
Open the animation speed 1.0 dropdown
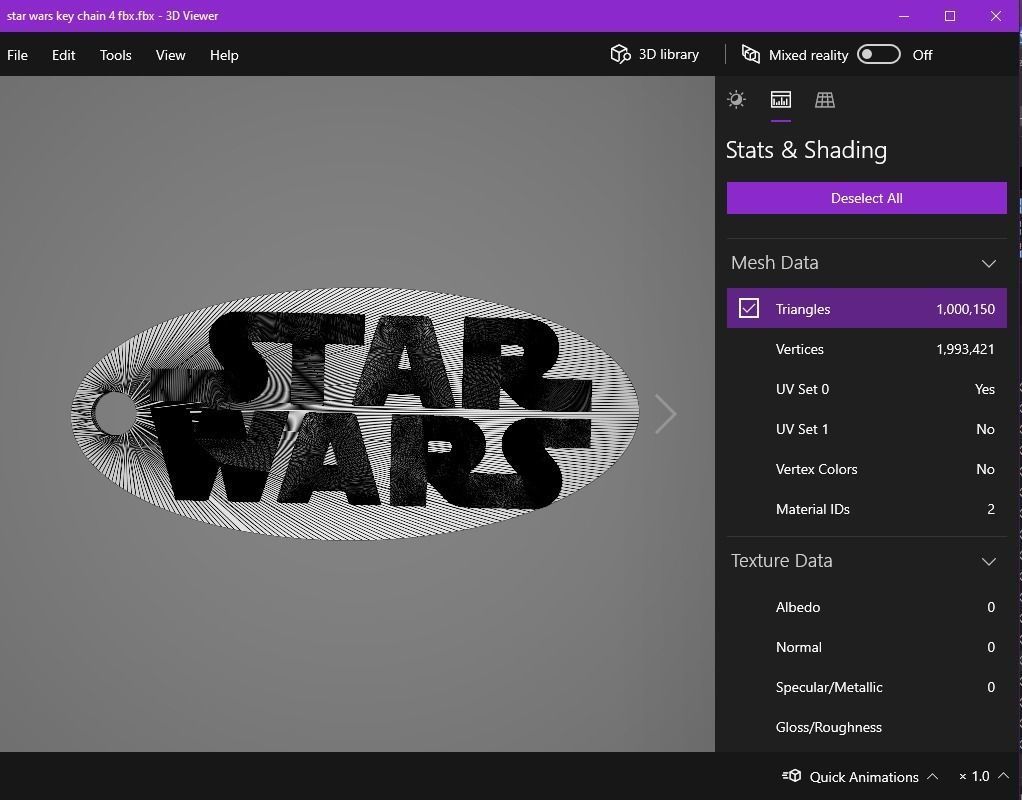[x=984, y=776]
